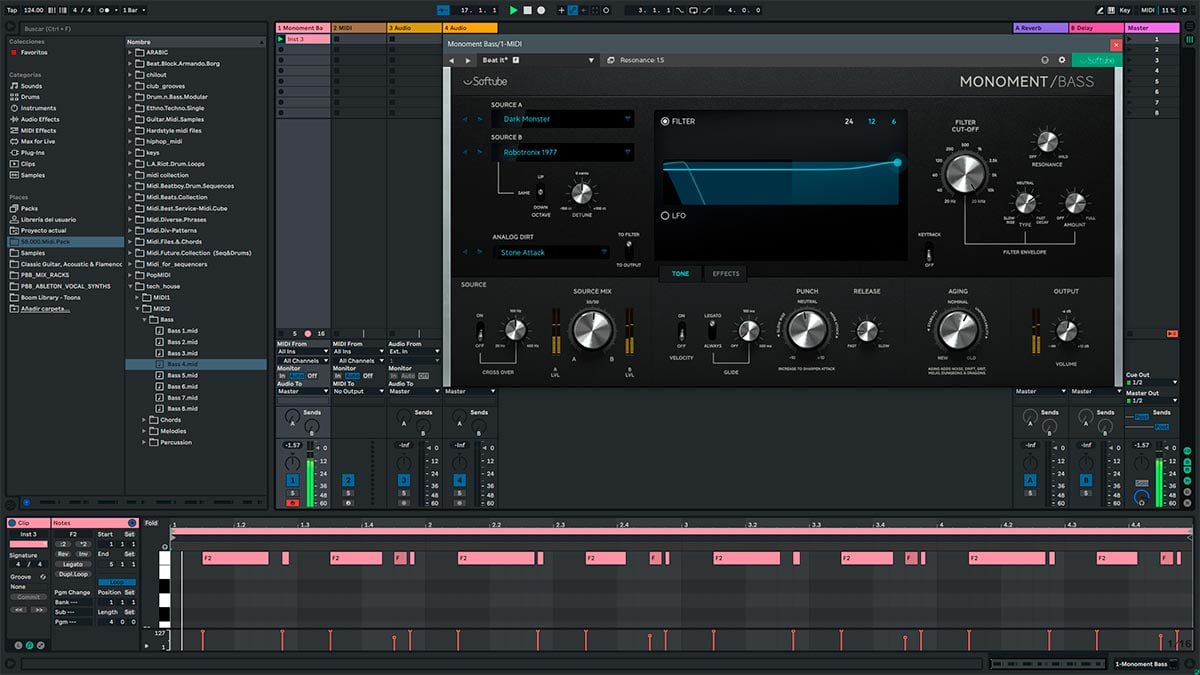Select the FILTER radio button
The image size is (1200, 675).
[665, 122]
